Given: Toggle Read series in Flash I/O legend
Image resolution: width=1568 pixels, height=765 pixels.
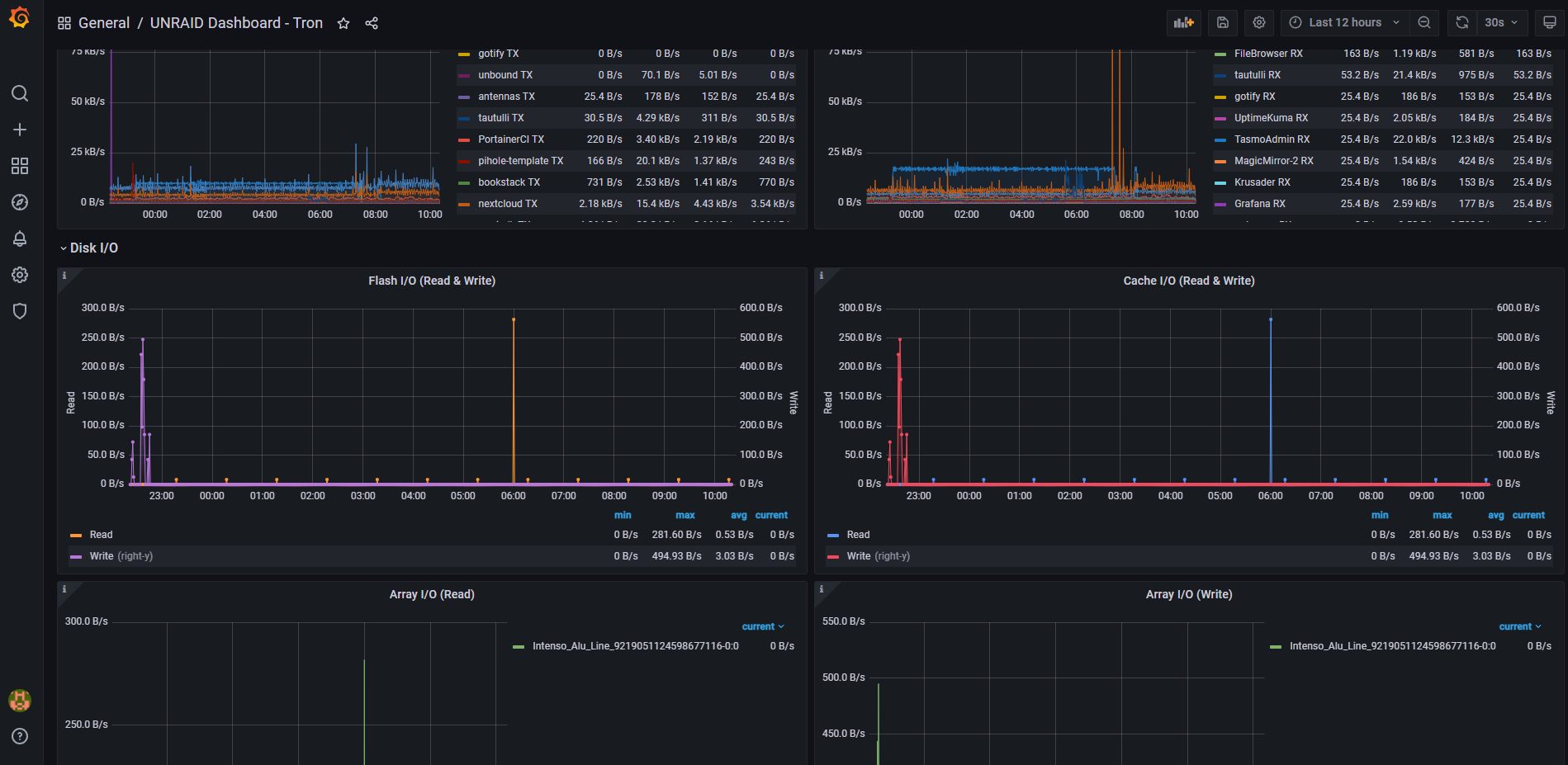Looking at the screenshot, I should (101, 535).
